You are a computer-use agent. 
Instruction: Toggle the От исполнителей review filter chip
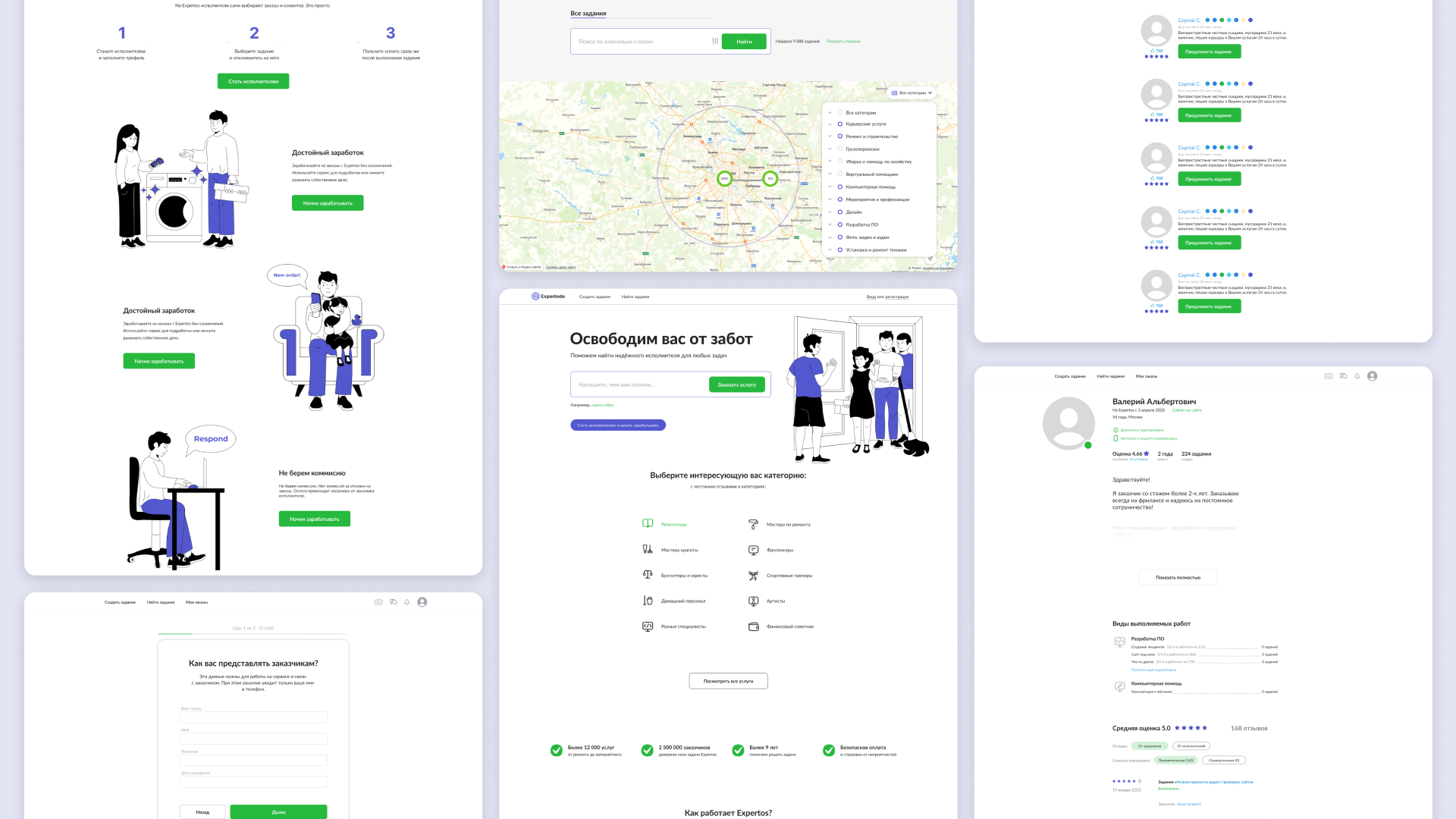click(x=1192, y=746)
